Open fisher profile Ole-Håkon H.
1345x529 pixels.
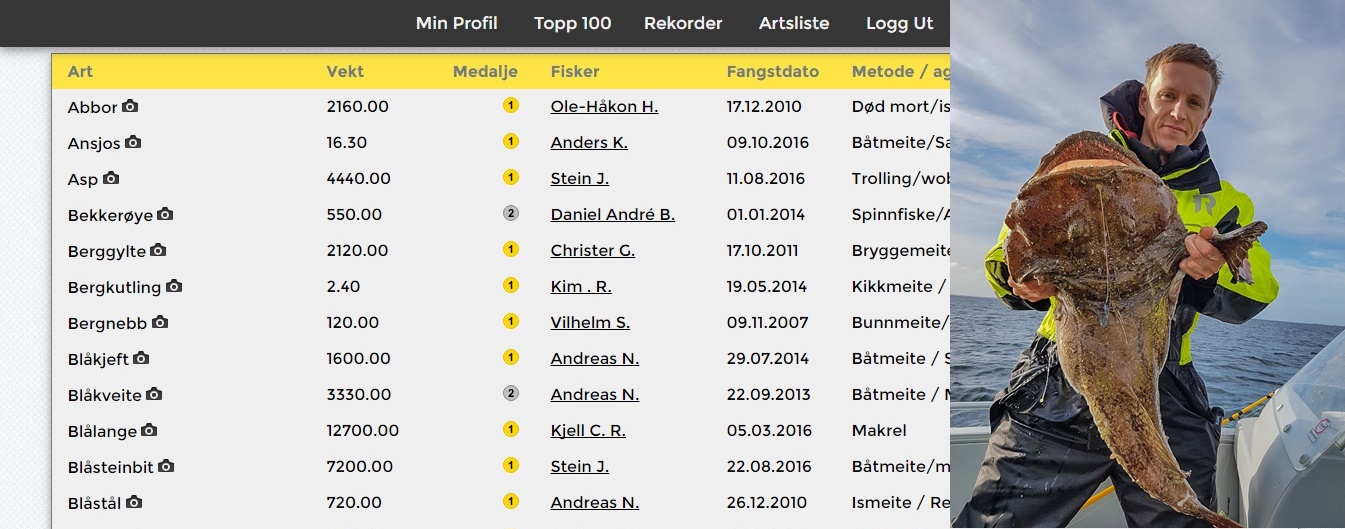[x=604, y=106]
